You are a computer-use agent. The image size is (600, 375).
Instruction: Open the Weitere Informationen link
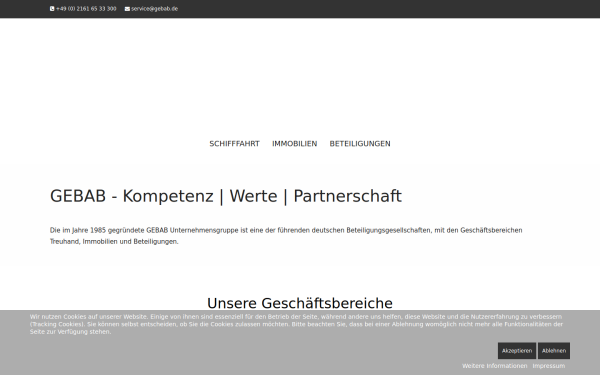(495, 366)
